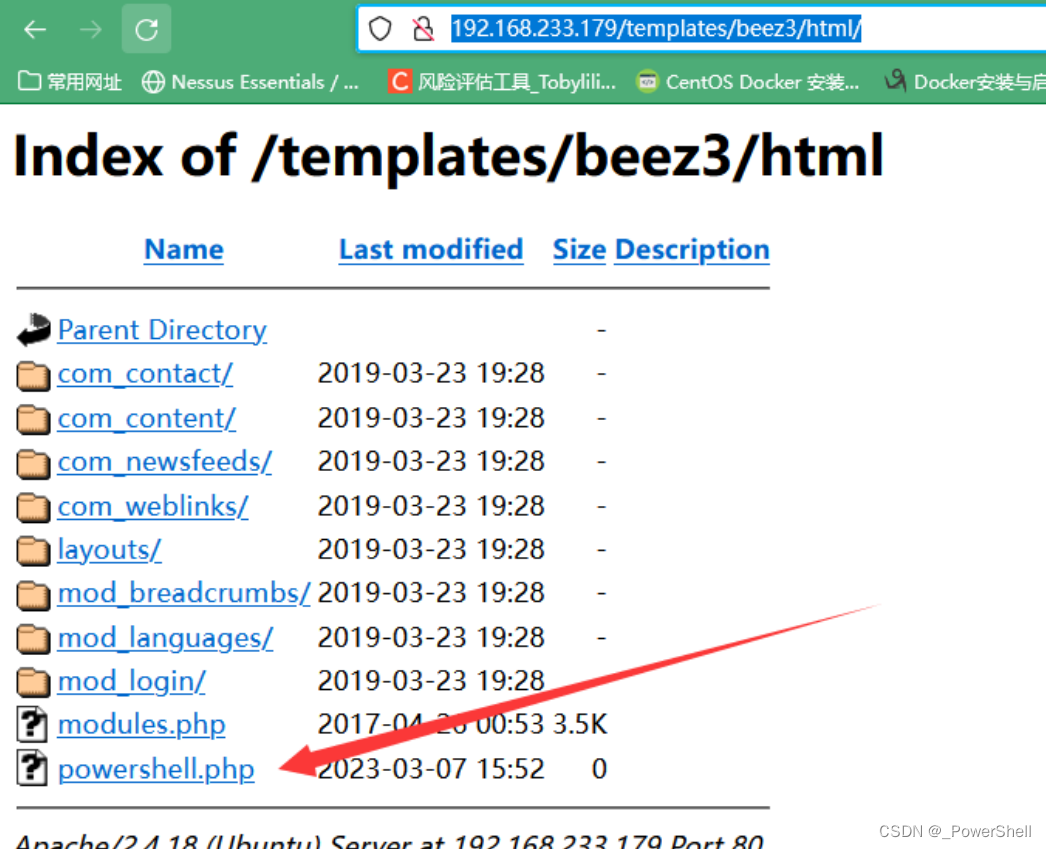The width and height of the screenshot is (1046, 849).
Task: Click the folder icon beside layouts/
Action: tap(33, 551)
